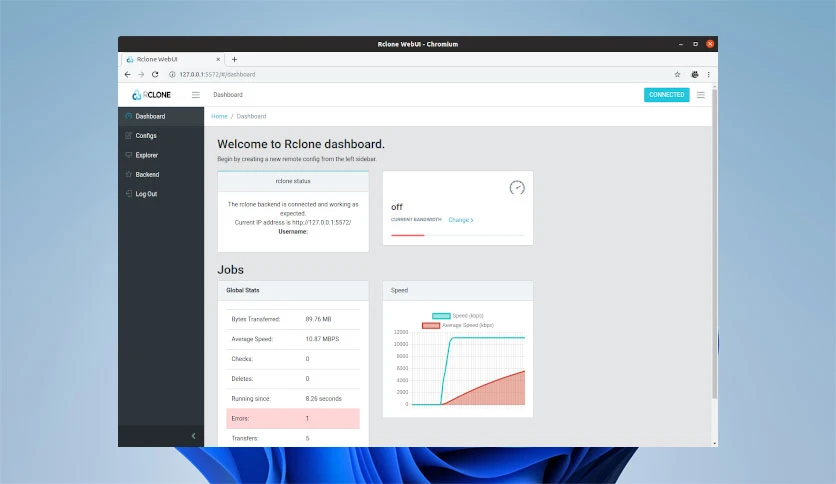The width and height of the screenshot is (836, 484).
Task: Click the rclone status card header
Action: coord(293,181)
